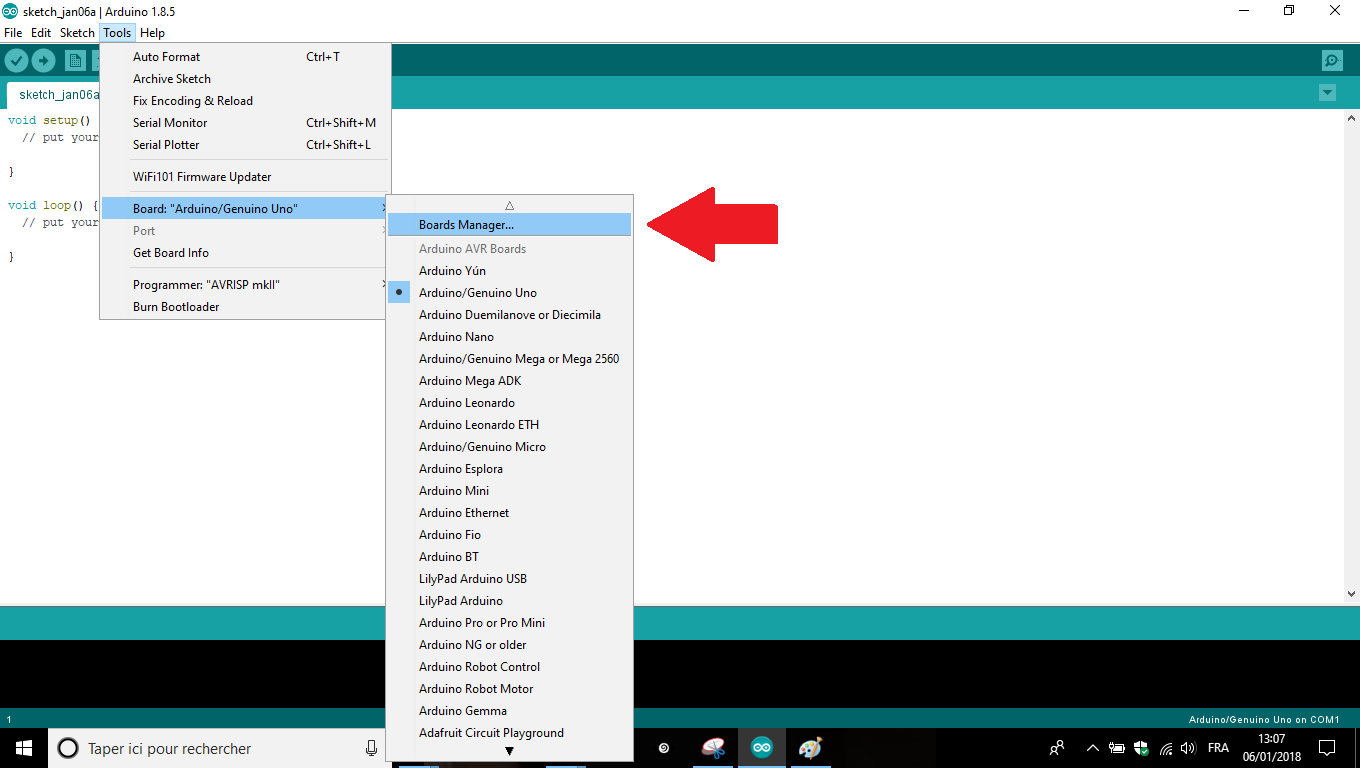Viewport: 1360px width, 768px height.
Task: Choose the plain LilyPad Arduino board
Action: click(509, 601)
